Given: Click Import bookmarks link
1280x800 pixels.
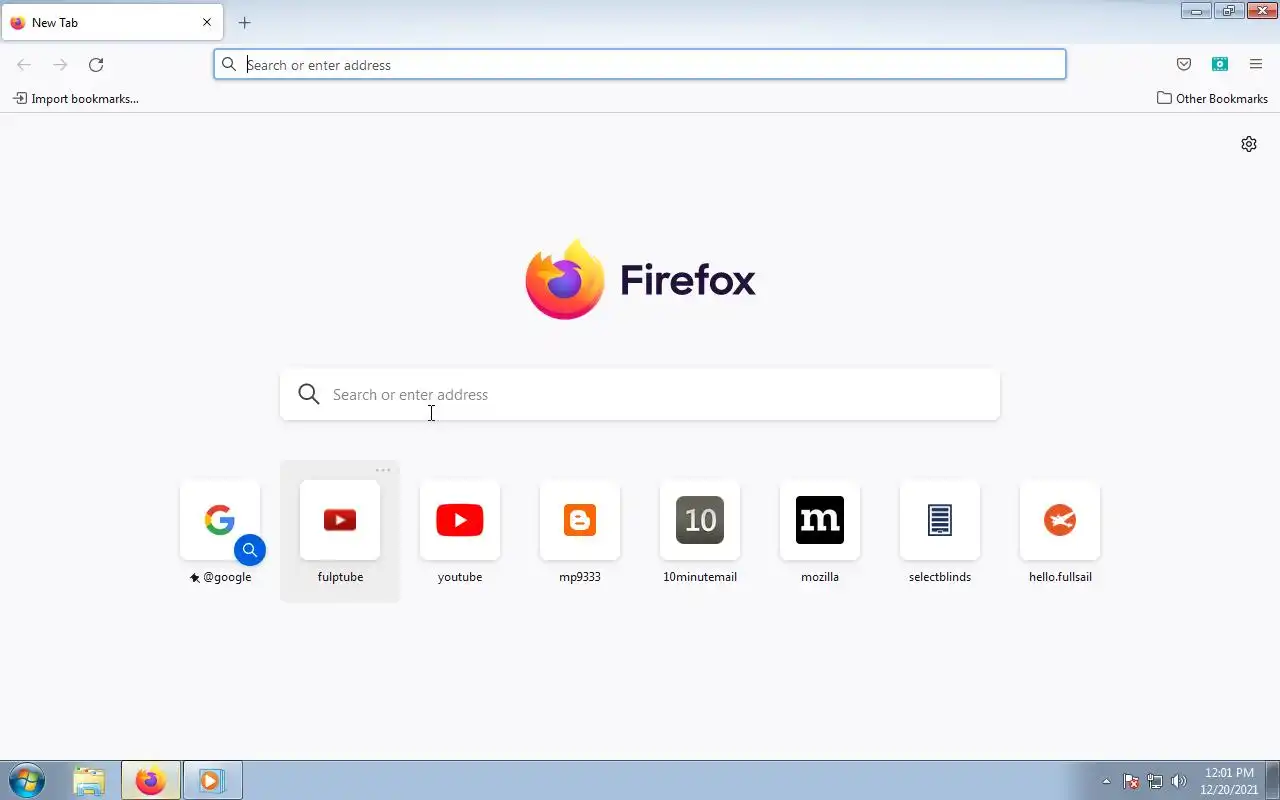Looking at the screenshot, I should [76, 98].
